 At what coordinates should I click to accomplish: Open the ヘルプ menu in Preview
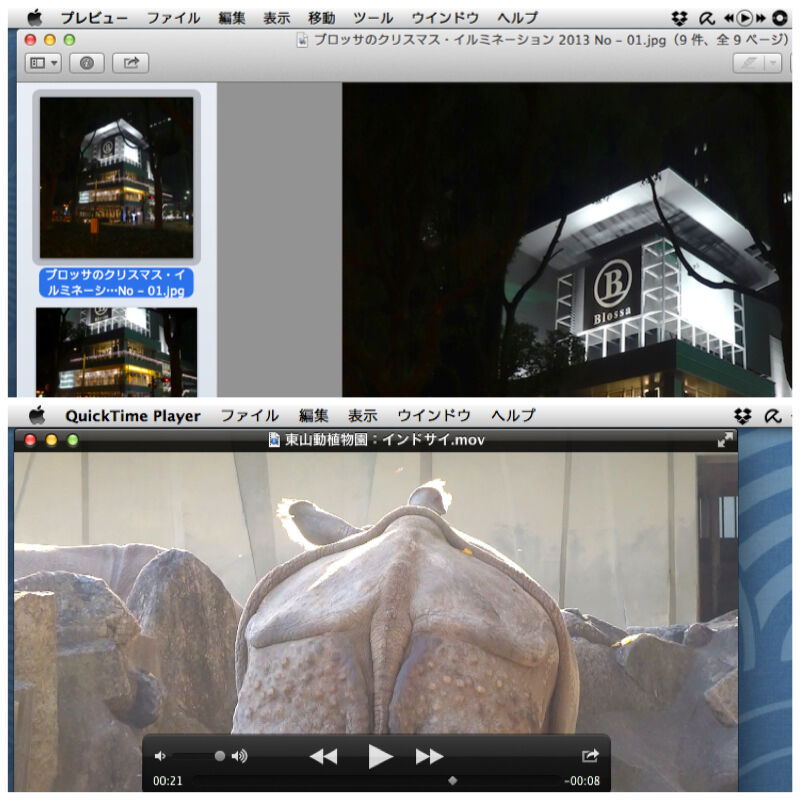[517, 18]
